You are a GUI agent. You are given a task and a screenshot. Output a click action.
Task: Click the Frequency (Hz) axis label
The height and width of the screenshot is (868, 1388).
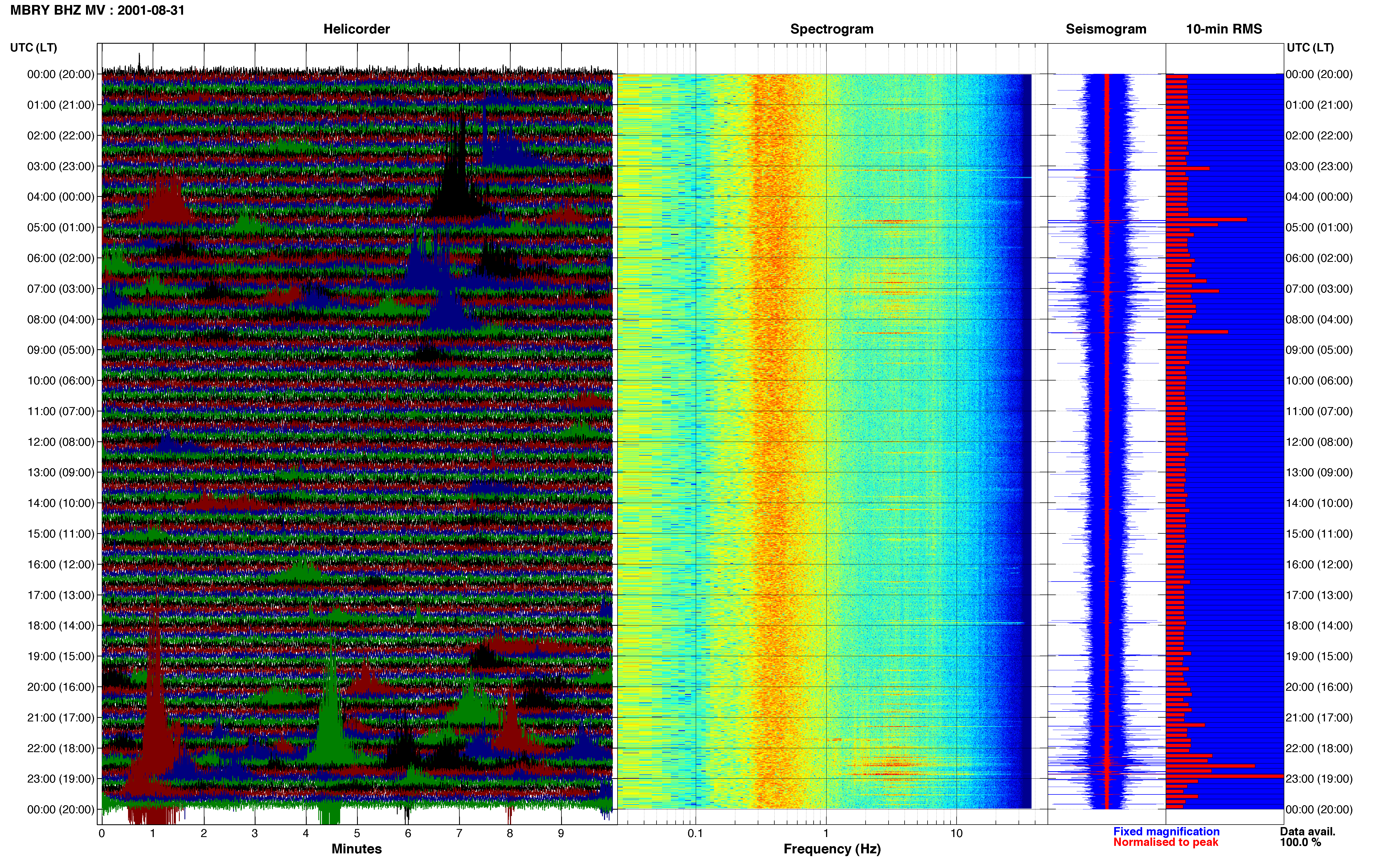click(832, 849)
